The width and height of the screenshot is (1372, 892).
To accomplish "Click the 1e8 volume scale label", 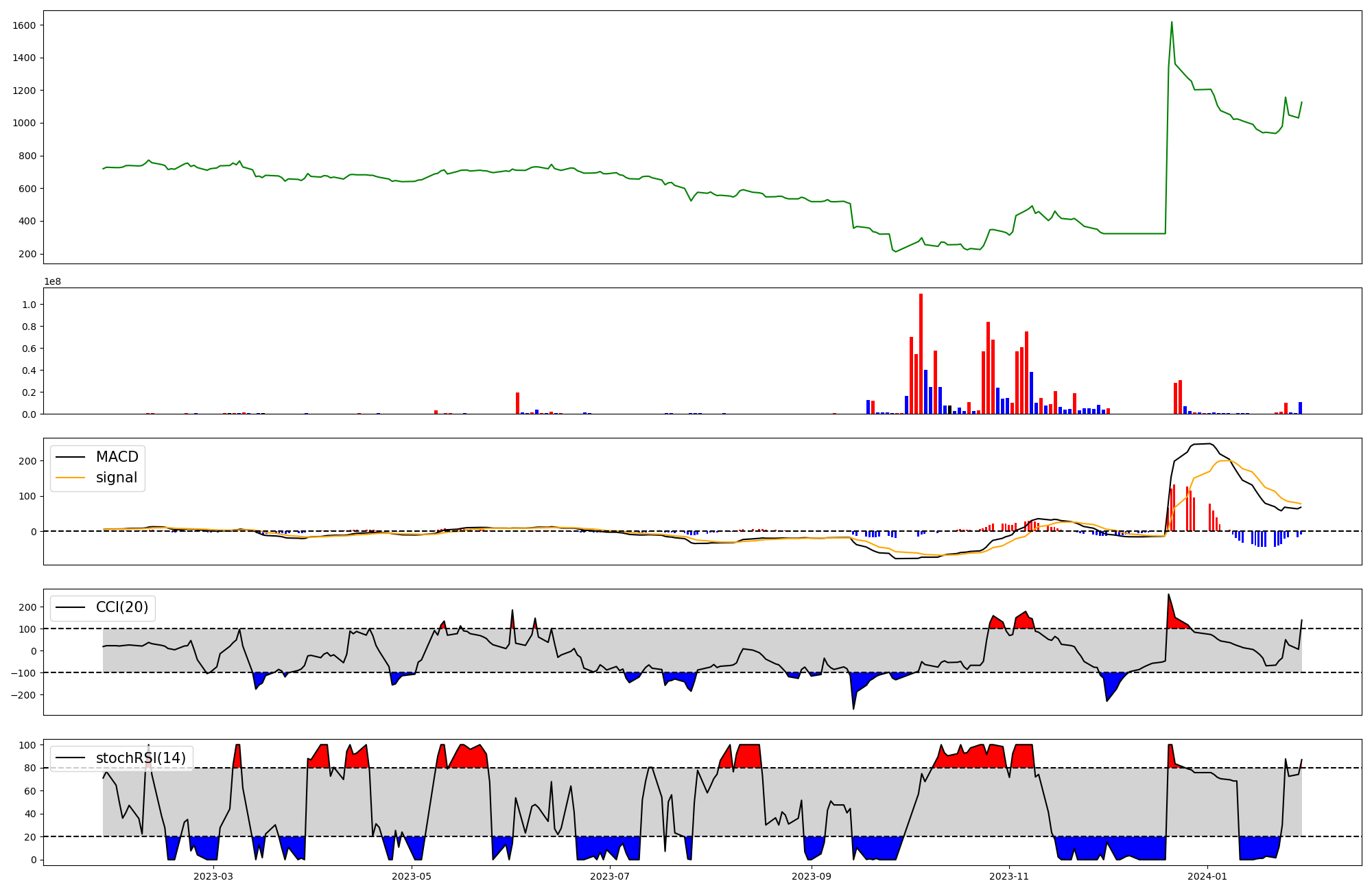I will point(54,282).
